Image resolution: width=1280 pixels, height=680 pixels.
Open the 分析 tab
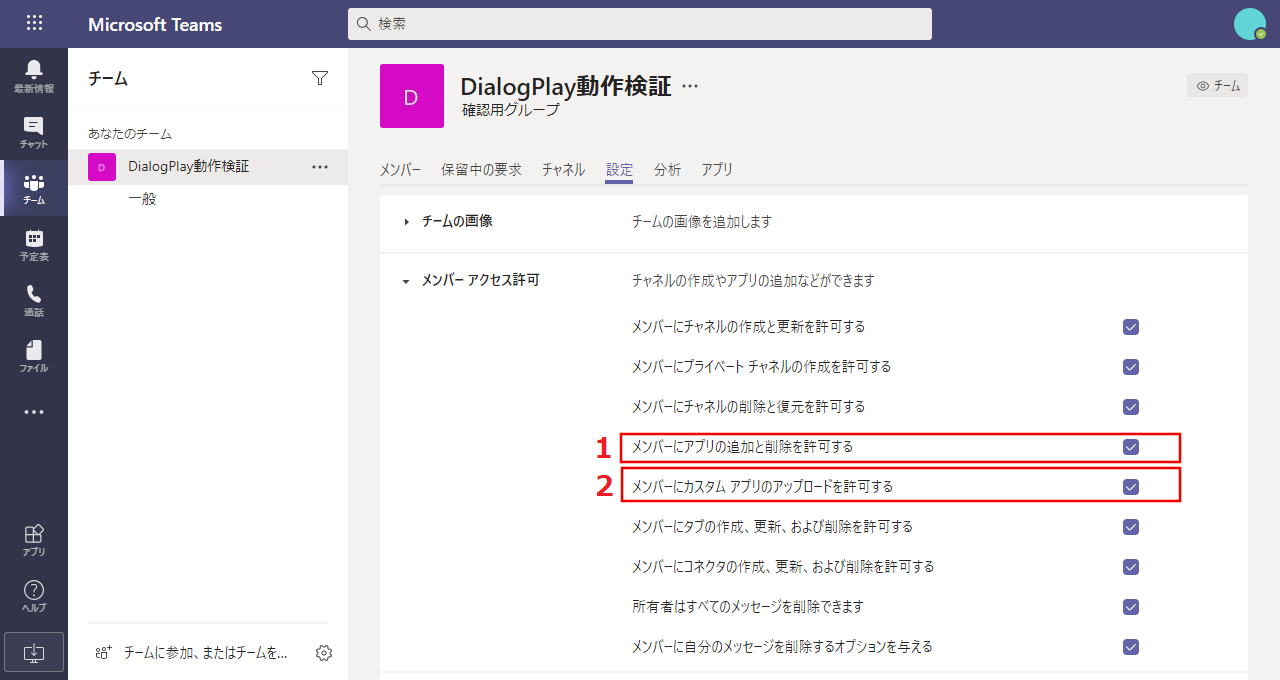668,170
